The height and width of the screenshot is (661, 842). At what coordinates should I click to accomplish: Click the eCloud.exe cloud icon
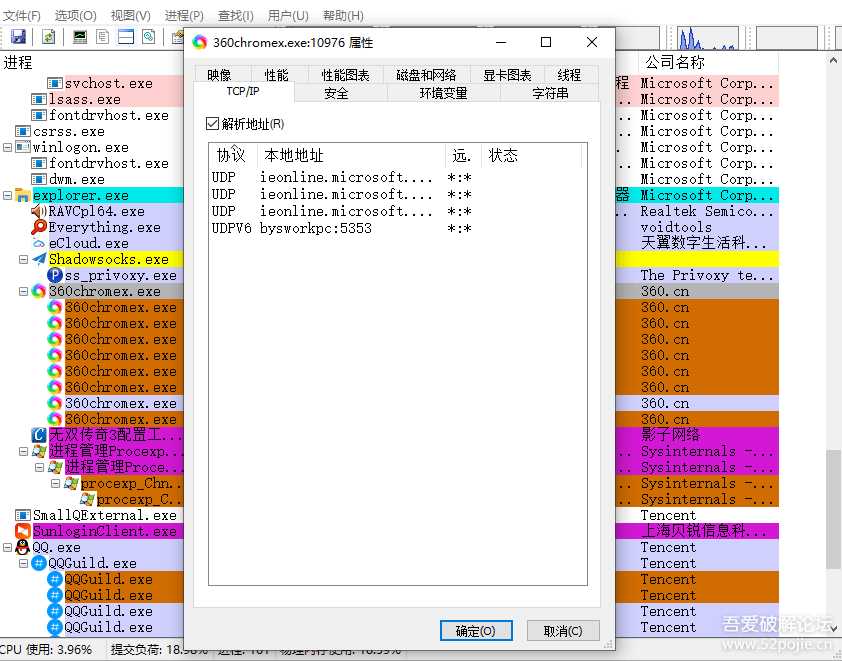(x=38, y=243)
